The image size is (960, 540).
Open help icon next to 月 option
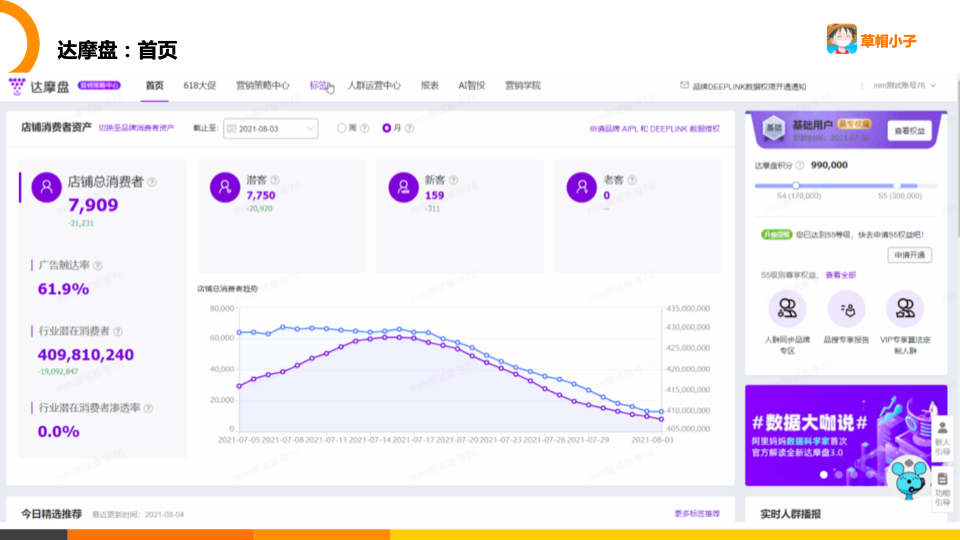(410, 128)
